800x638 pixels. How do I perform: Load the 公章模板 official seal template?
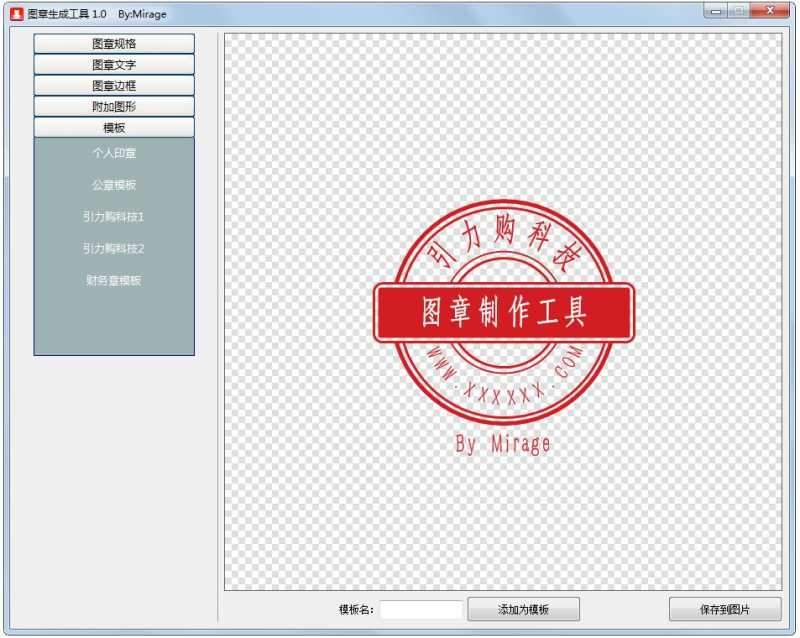click(113, 184)
